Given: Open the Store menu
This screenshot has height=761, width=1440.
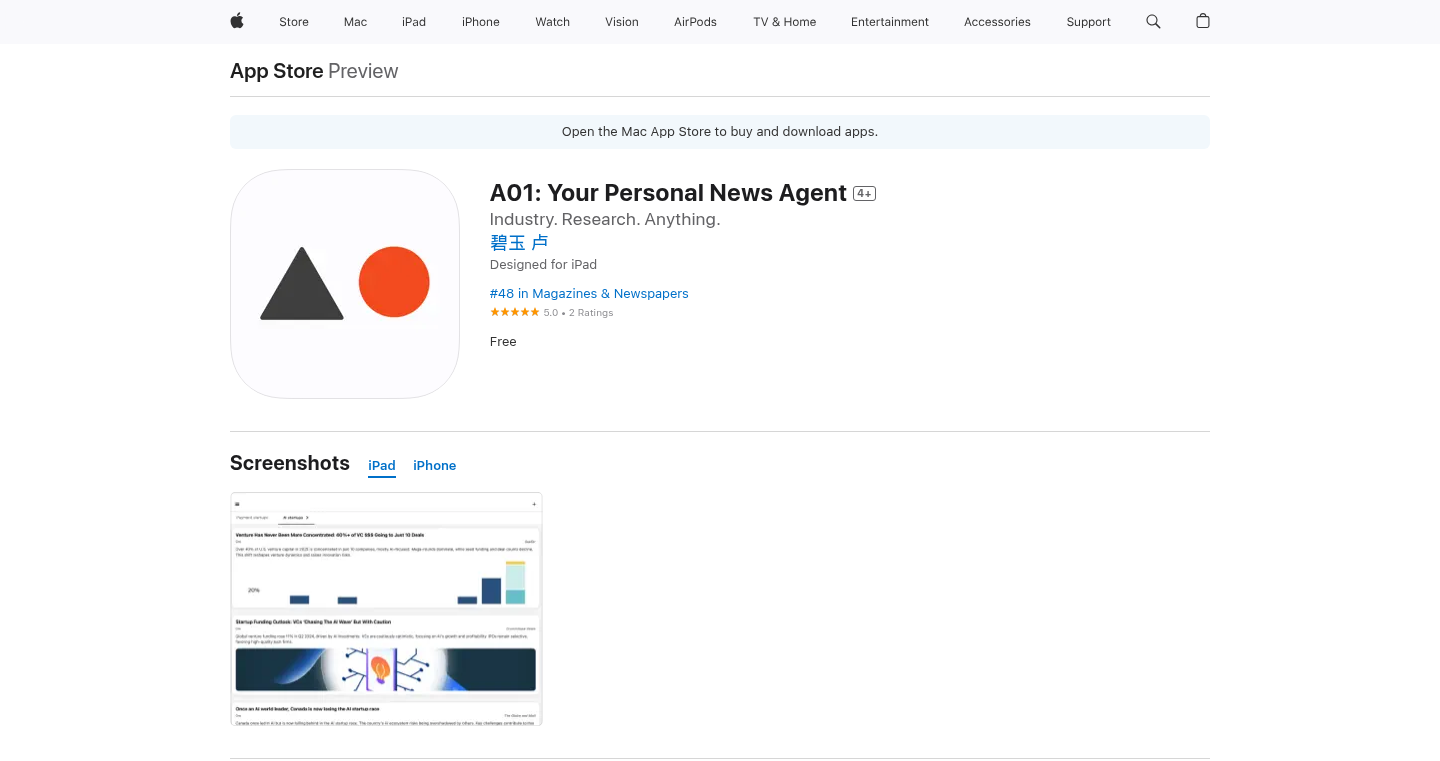Looking at the screenshot, I should 294,22.
